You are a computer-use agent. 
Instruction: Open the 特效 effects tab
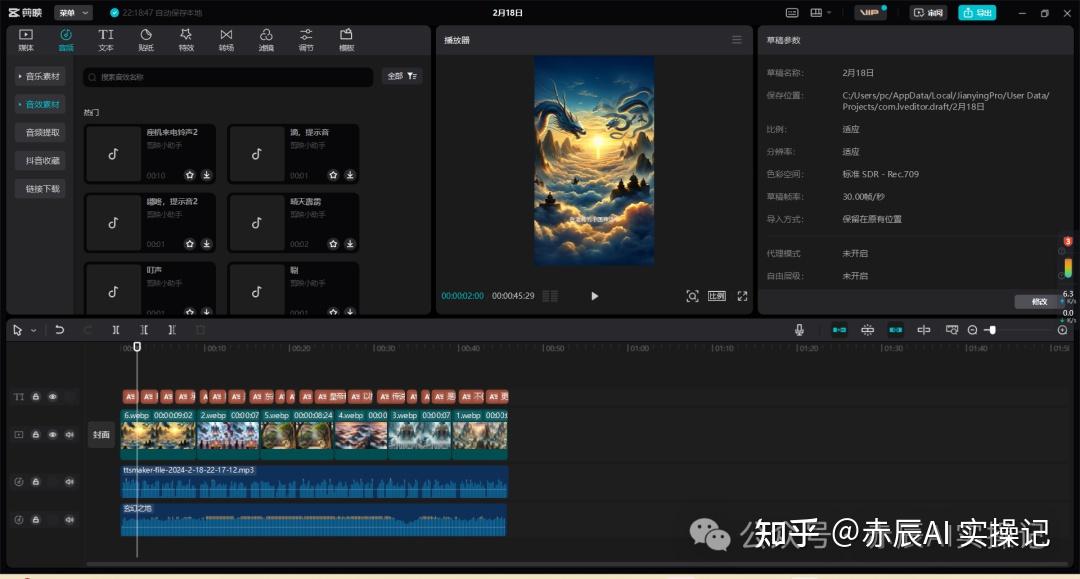[x=186, y=40]
